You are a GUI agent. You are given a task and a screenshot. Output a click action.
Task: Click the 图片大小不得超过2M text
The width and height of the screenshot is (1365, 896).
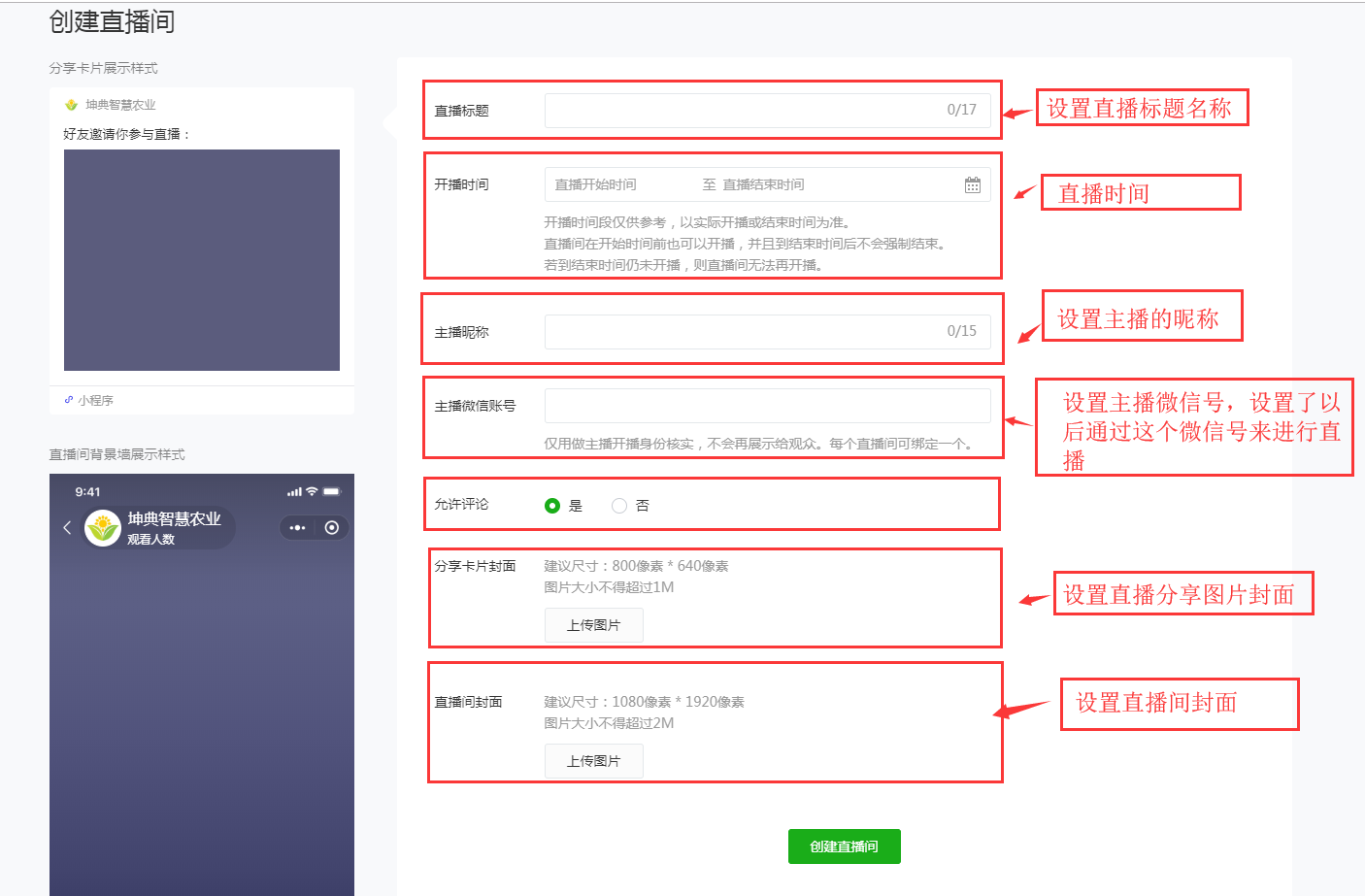tap(609, 723)
